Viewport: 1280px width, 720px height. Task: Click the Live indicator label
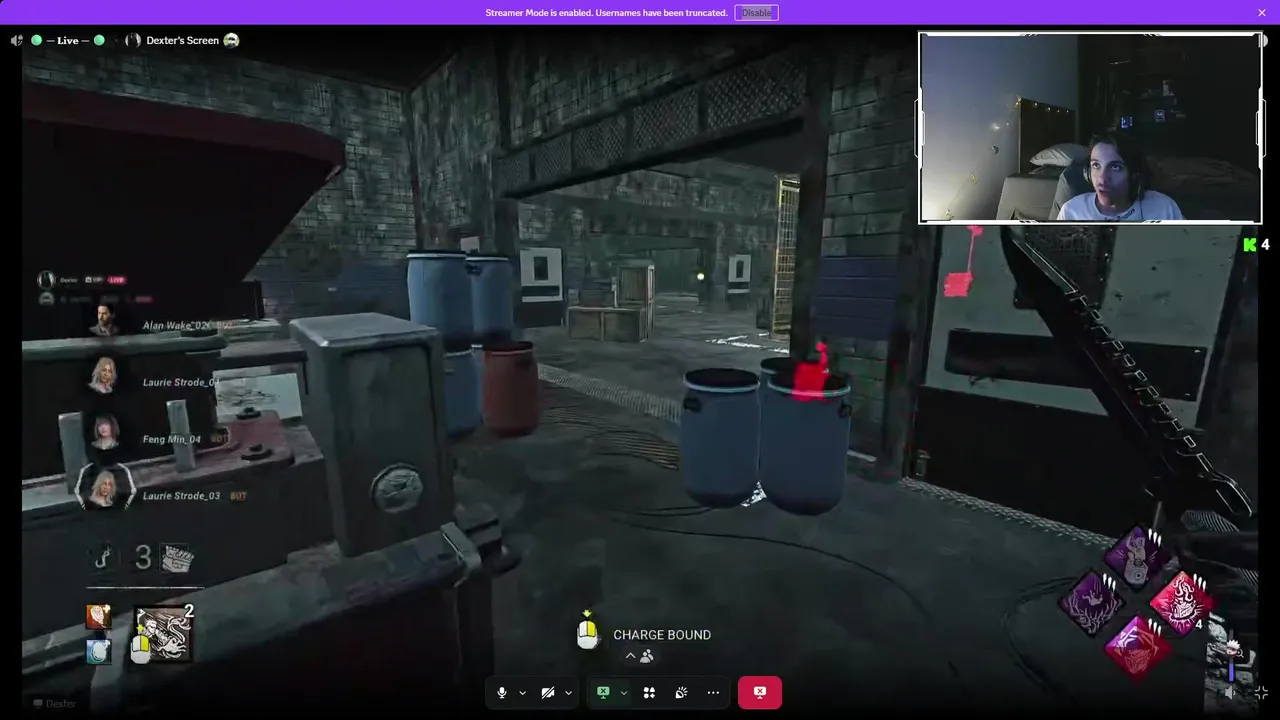click(68, 41)
